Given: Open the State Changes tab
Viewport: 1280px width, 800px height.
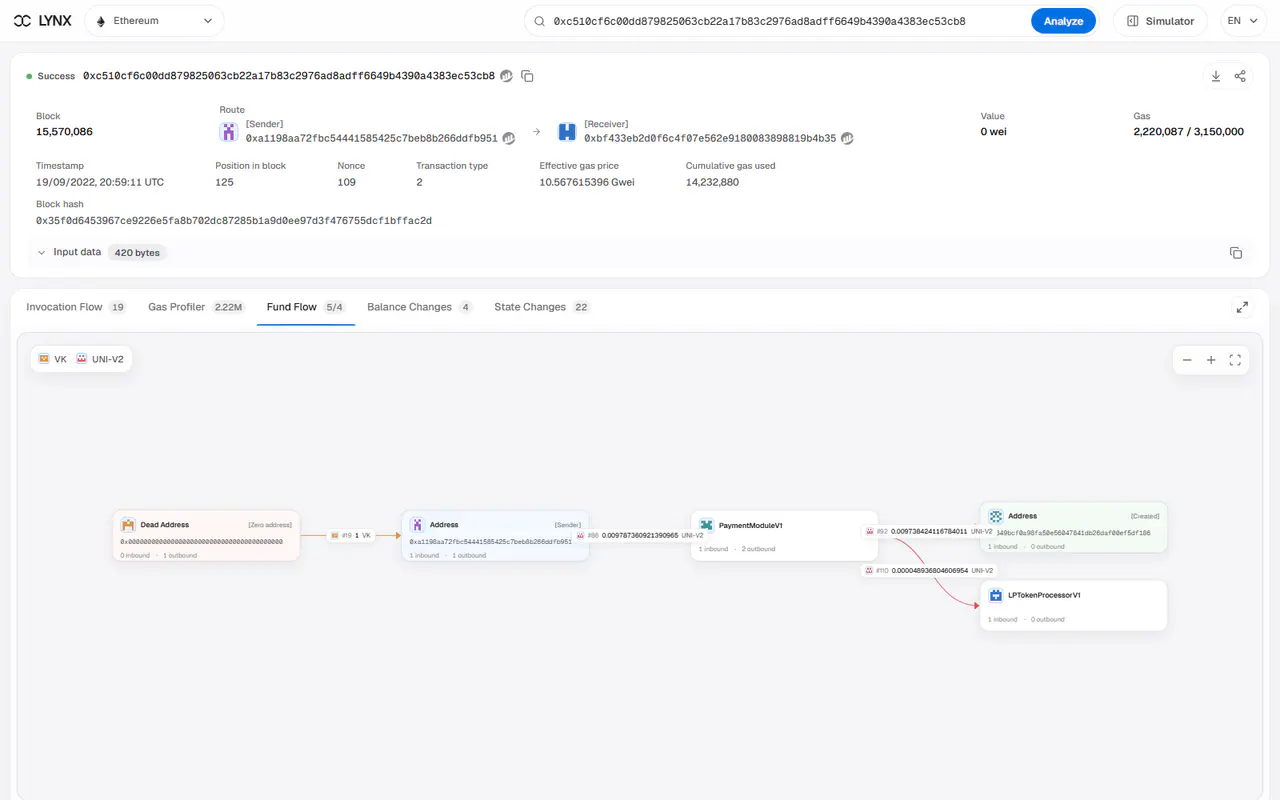Looking at the screenshot, I should (543, 307).
